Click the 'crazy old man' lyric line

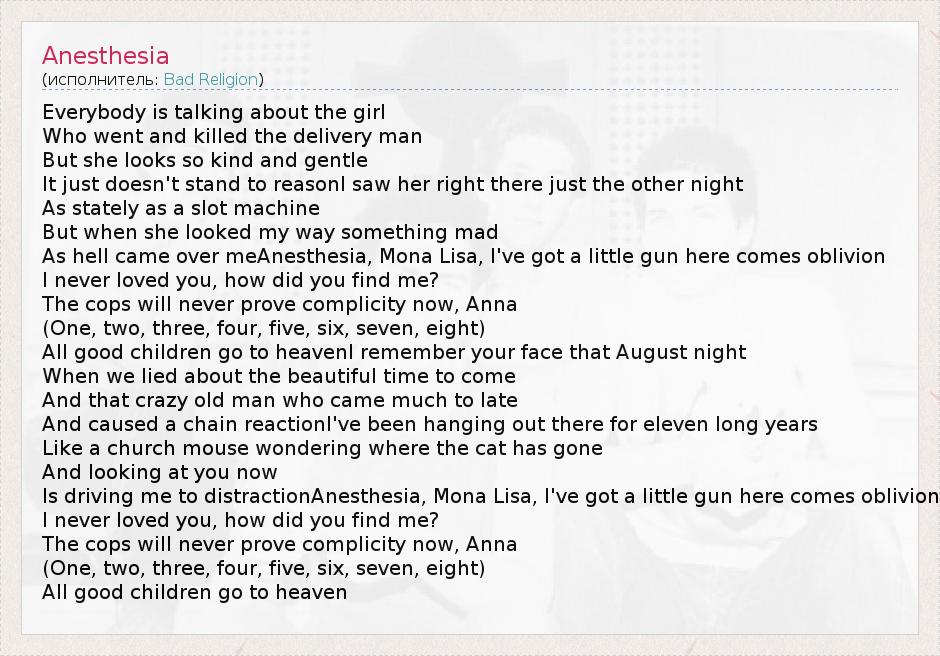click(x=280, y=400)
